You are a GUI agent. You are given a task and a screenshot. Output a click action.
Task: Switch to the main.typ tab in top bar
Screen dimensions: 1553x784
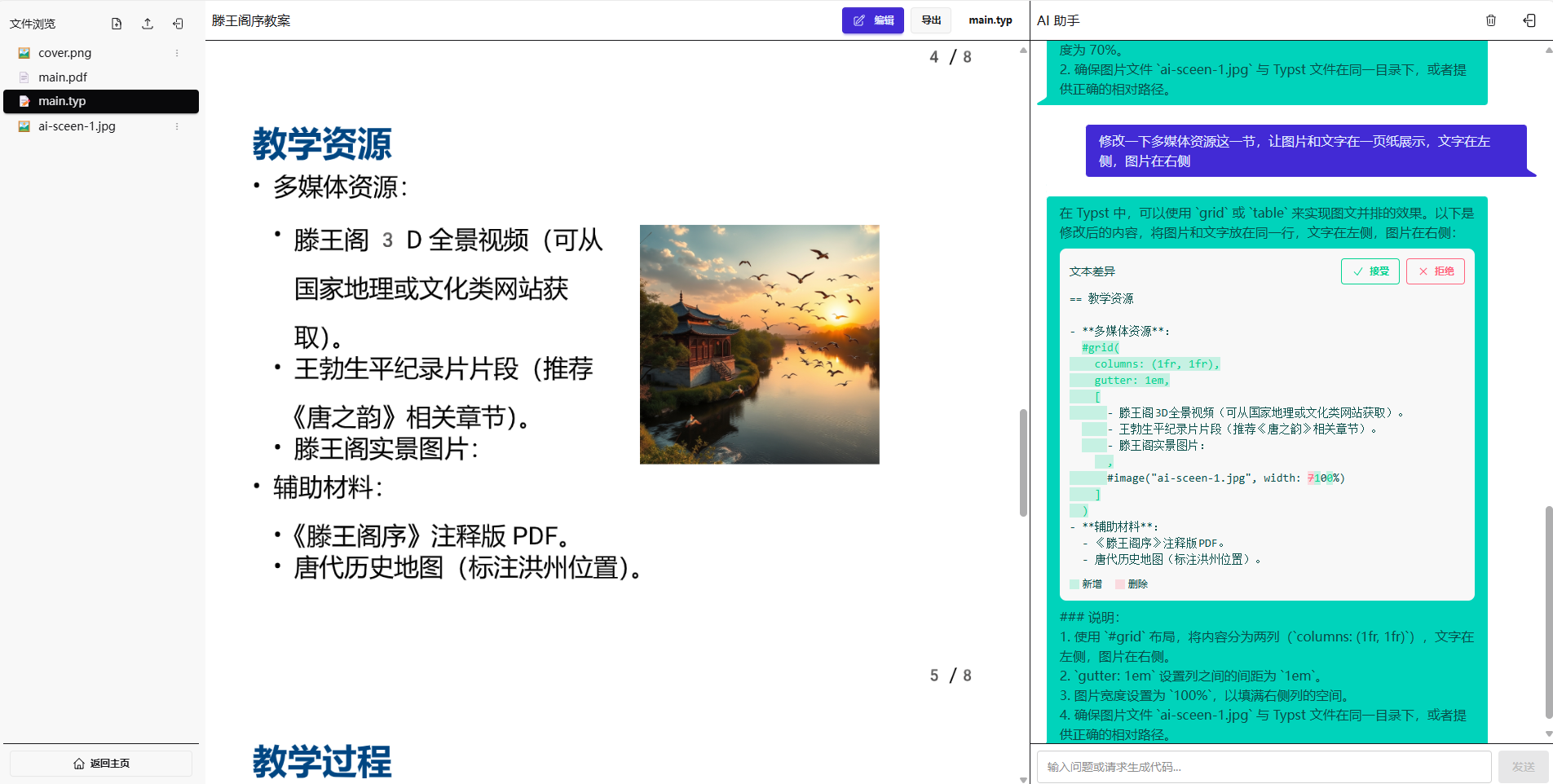[x=990, y=20]
